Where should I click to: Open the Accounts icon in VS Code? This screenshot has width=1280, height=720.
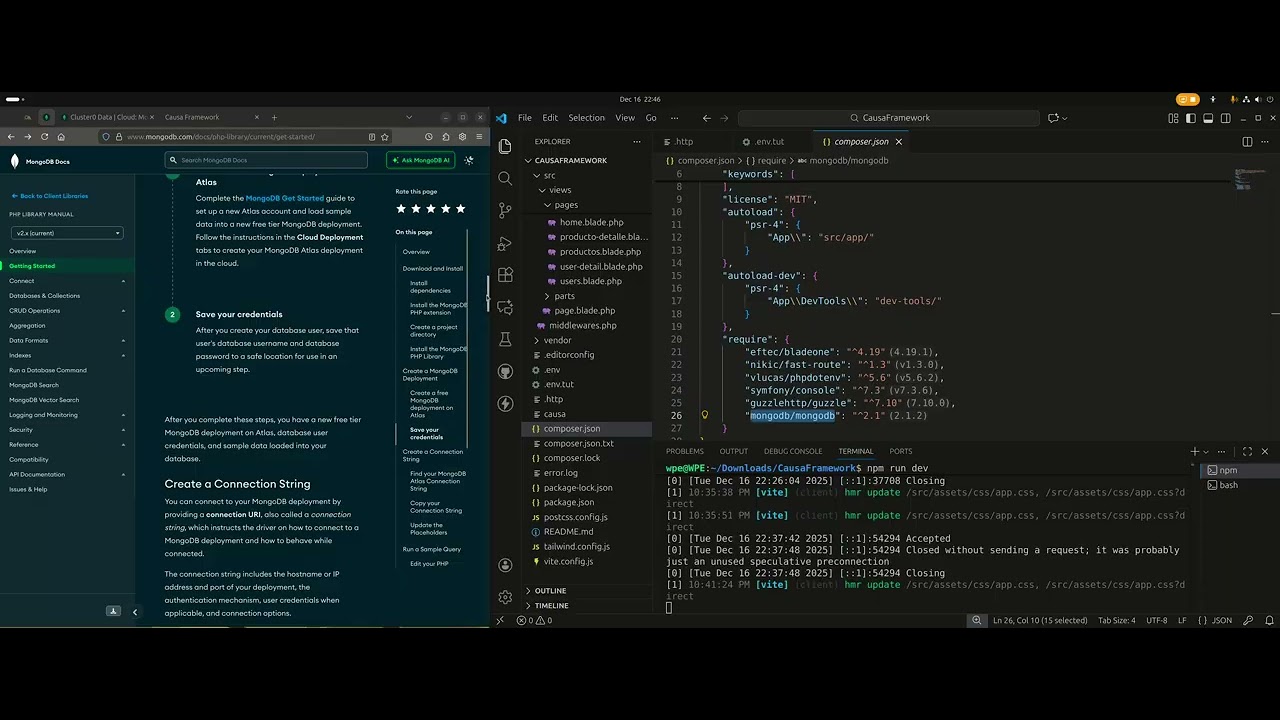pos(505,565)
